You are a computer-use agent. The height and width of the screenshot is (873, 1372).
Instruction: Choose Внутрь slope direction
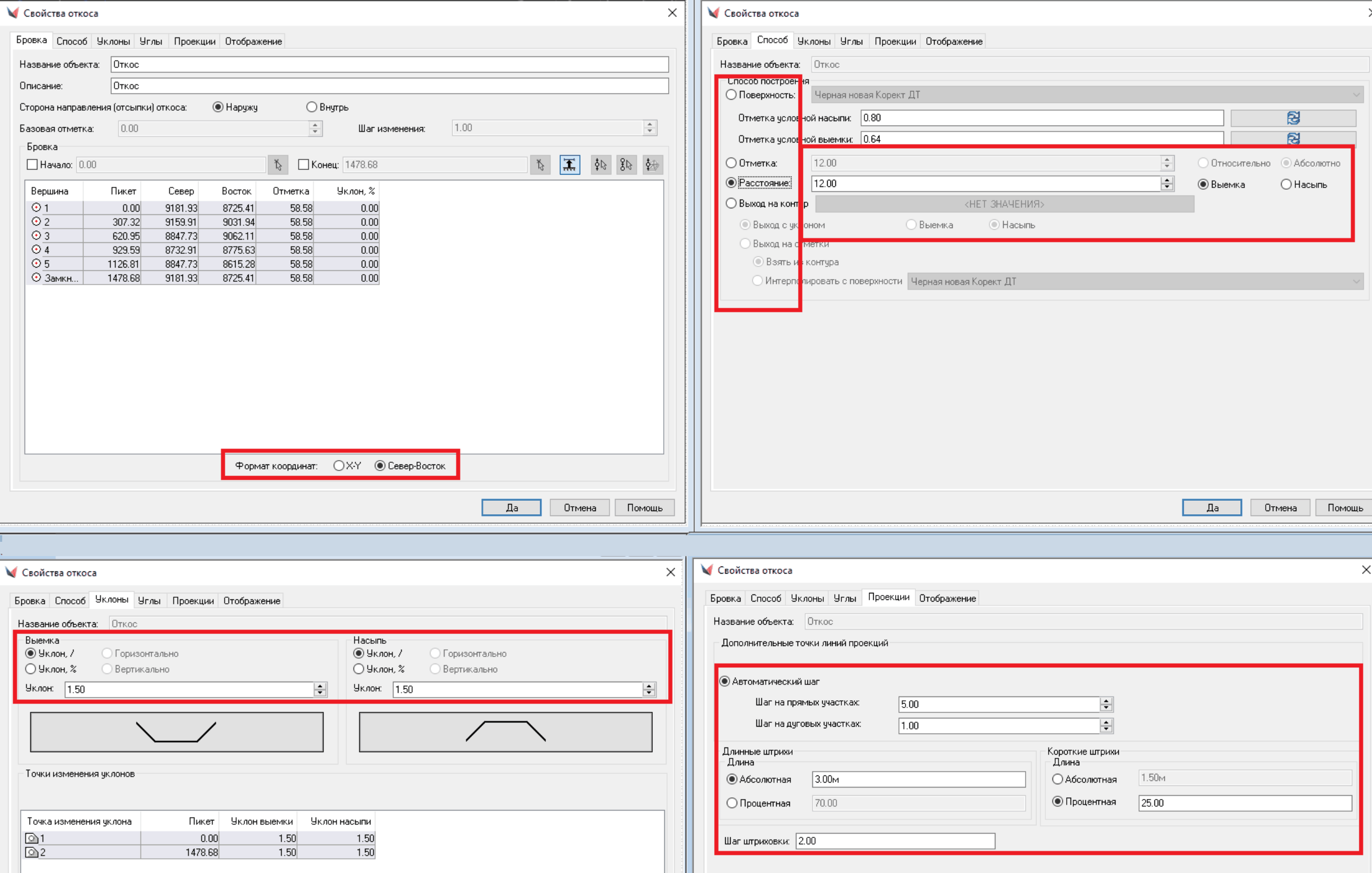312,107
